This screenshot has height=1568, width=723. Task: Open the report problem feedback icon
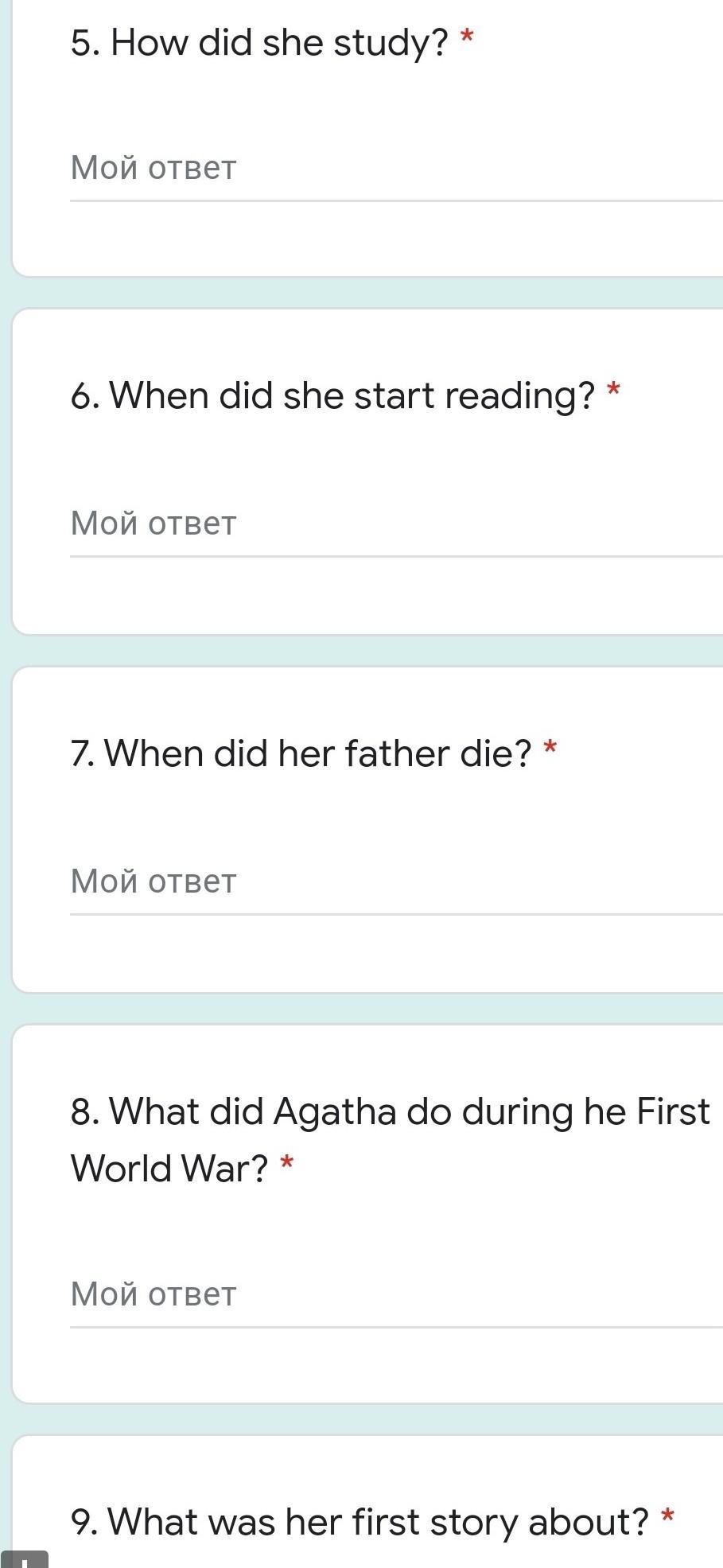(x=25, y=1559)
